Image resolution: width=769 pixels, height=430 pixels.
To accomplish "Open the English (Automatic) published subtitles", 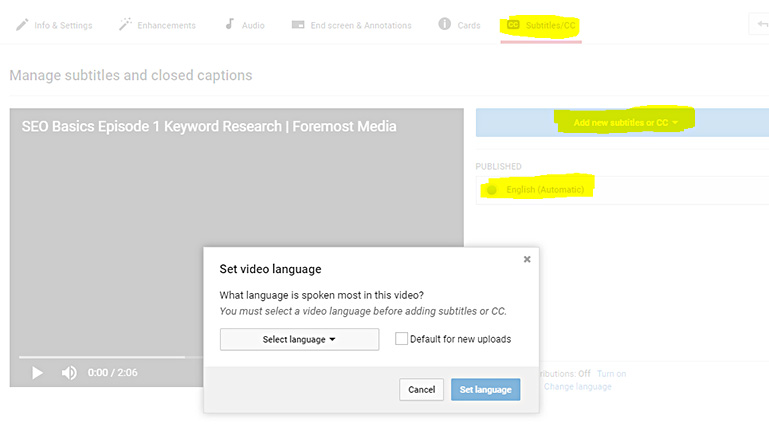I will tap(545, 190).
